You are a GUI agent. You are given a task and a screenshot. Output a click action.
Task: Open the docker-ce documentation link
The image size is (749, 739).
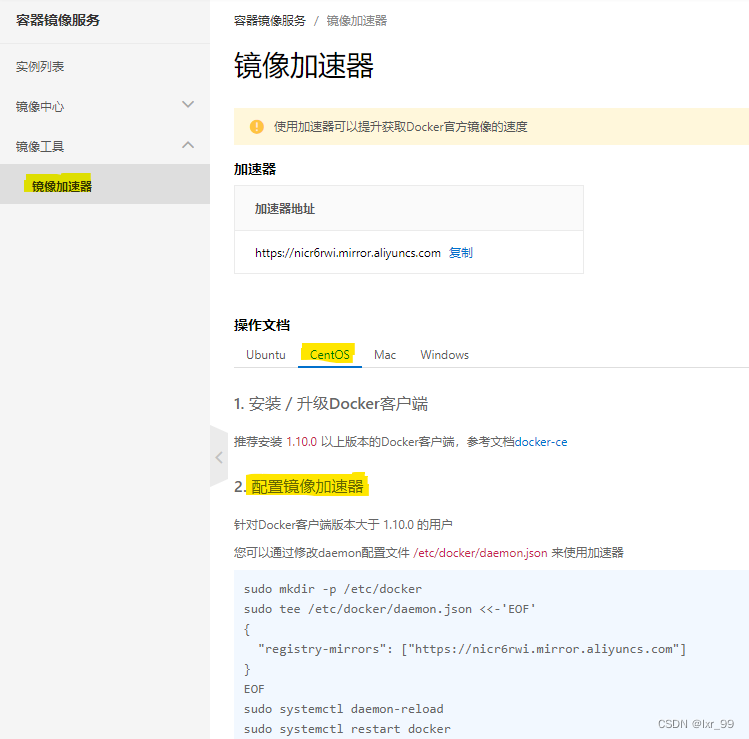click(x=541, y=442)
